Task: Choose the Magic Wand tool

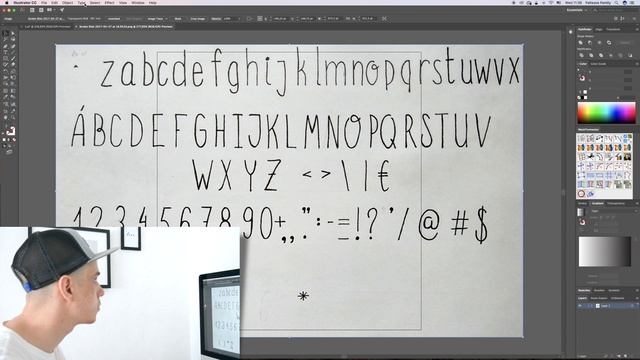Action: pyautogui.click(x=5, y=40)
